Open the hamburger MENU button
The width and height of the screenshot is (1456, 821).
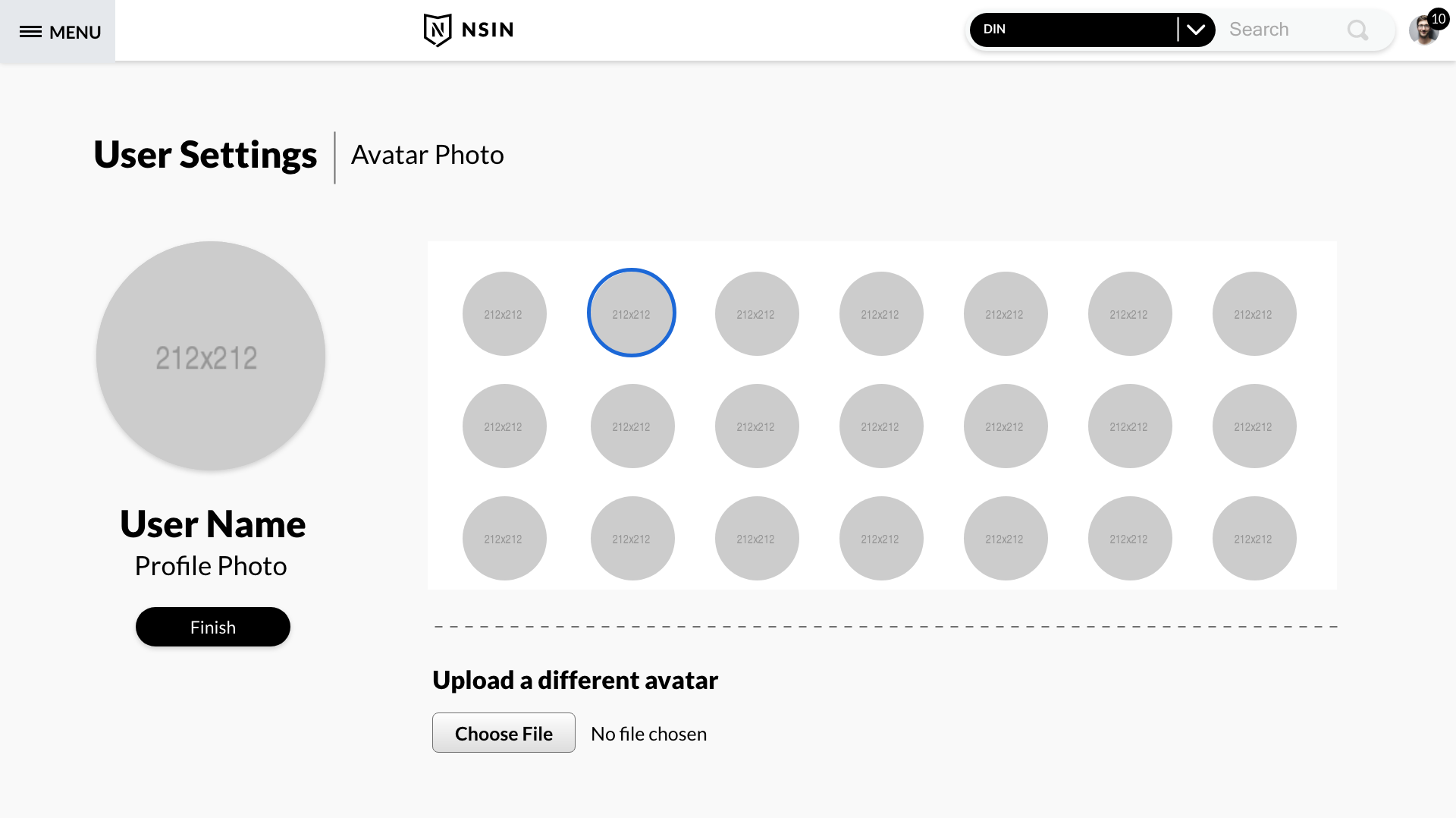click(59, 32)
